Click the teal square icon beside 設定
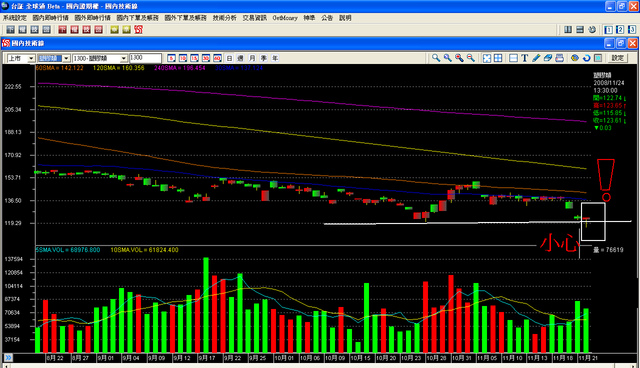The height and width of the screenshot is (368, 640). (x=598, y=58)
